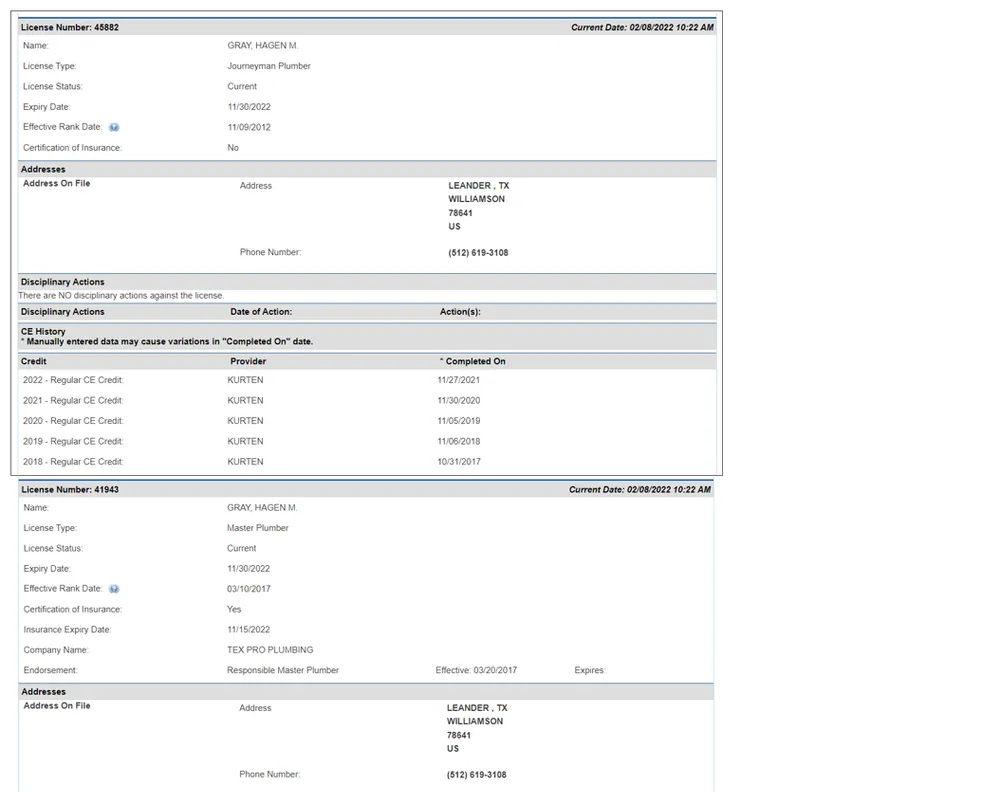Click the License Number: 45882 header
The image size is (1000, 804).
pyautogui.click(x=70, y=27)
